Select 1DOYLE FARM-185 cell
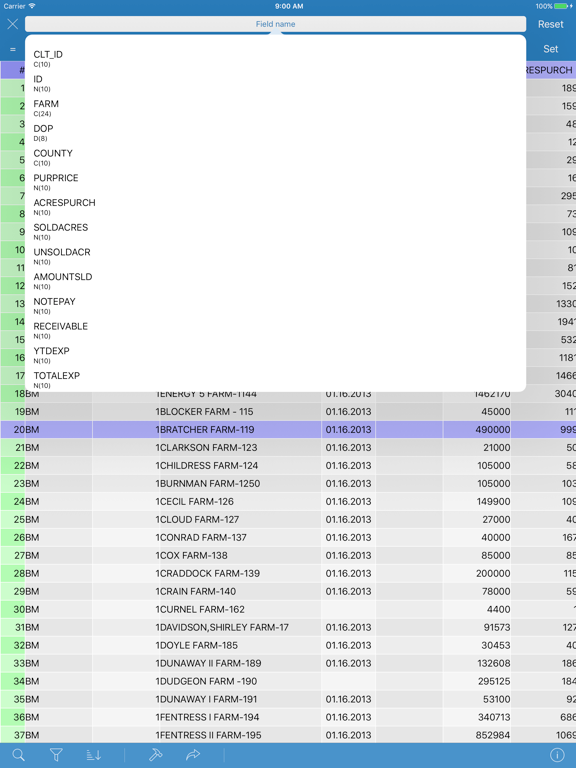The height and width of the screenshot is (768, 576). (238, 645)
